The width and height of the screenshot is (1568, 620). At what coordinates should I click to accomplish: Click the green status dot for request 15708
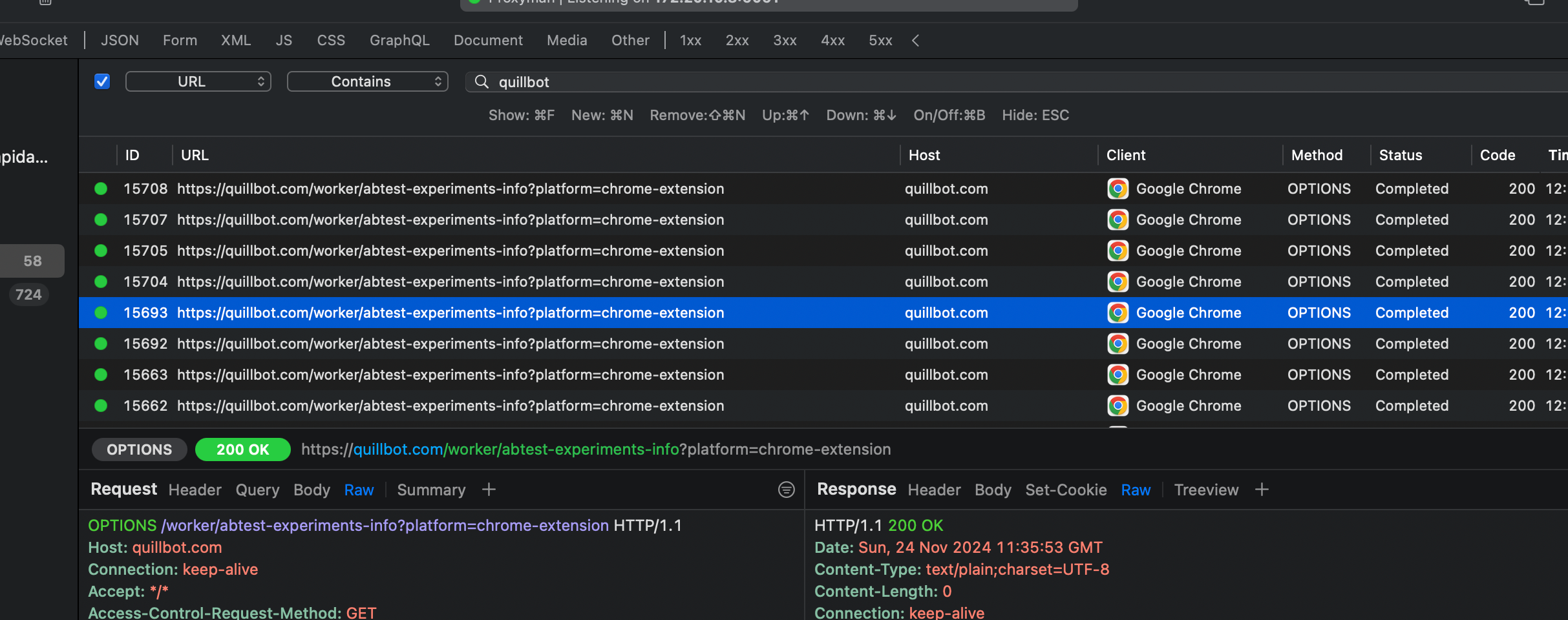coord(101,189)
